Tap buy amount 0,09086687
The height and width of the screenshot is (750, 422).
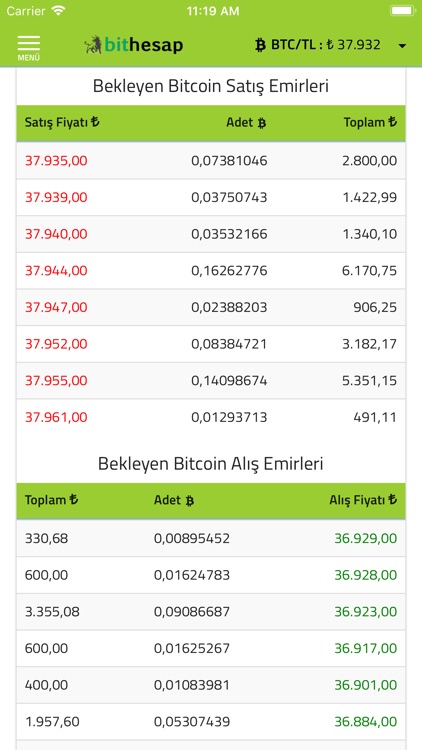point(192,612)
